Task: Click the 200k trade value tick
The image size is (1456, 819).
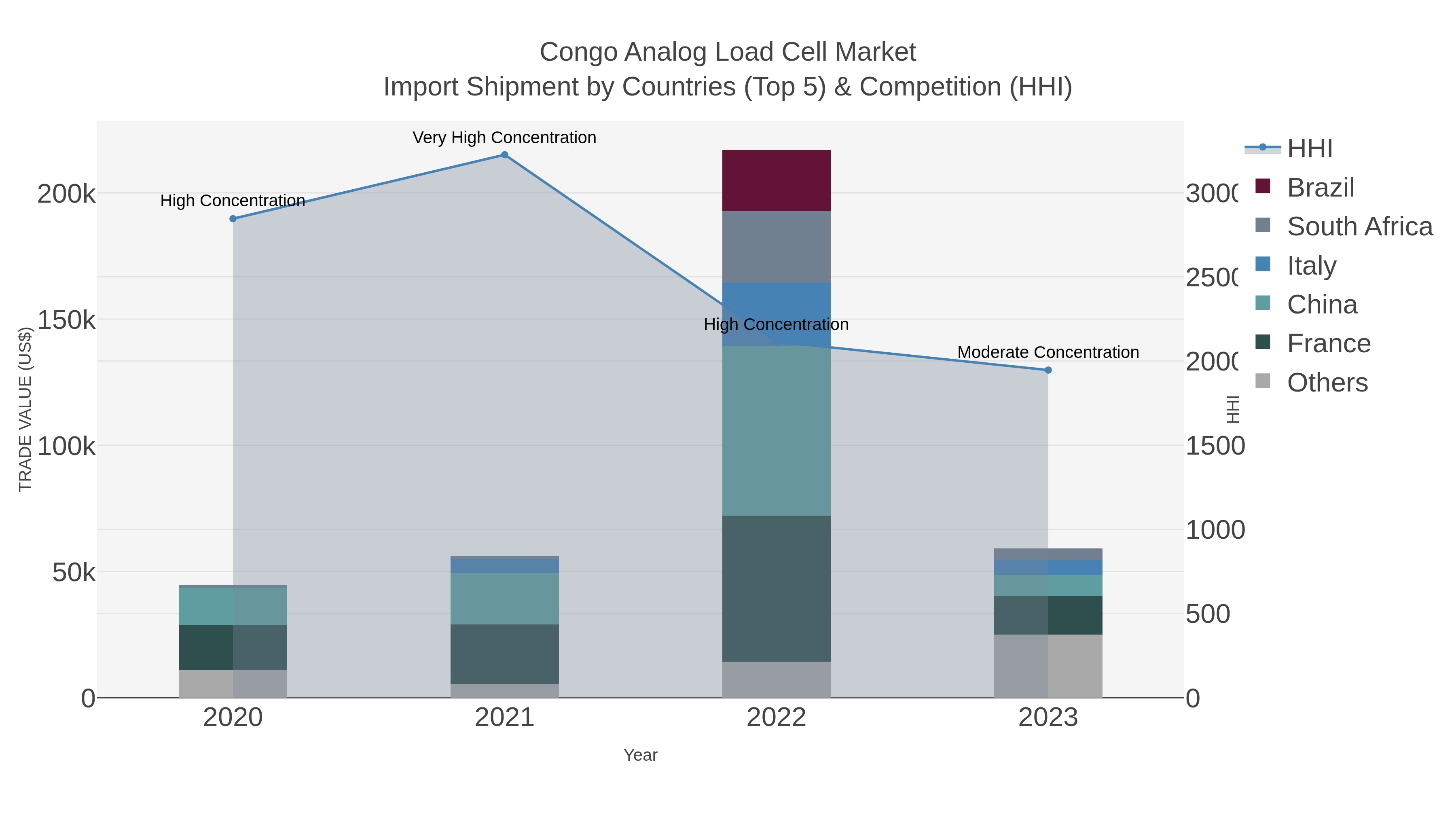Action: coord(67,194)
